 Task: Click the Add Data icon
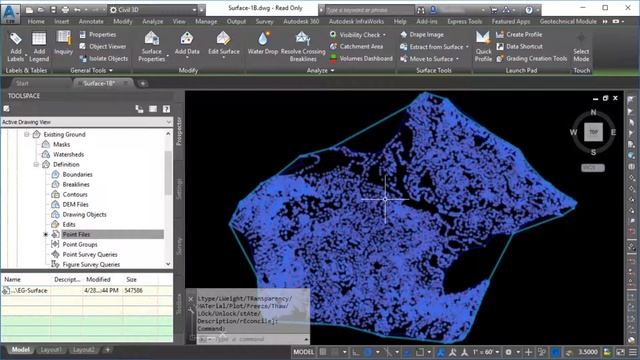(187, 44)
